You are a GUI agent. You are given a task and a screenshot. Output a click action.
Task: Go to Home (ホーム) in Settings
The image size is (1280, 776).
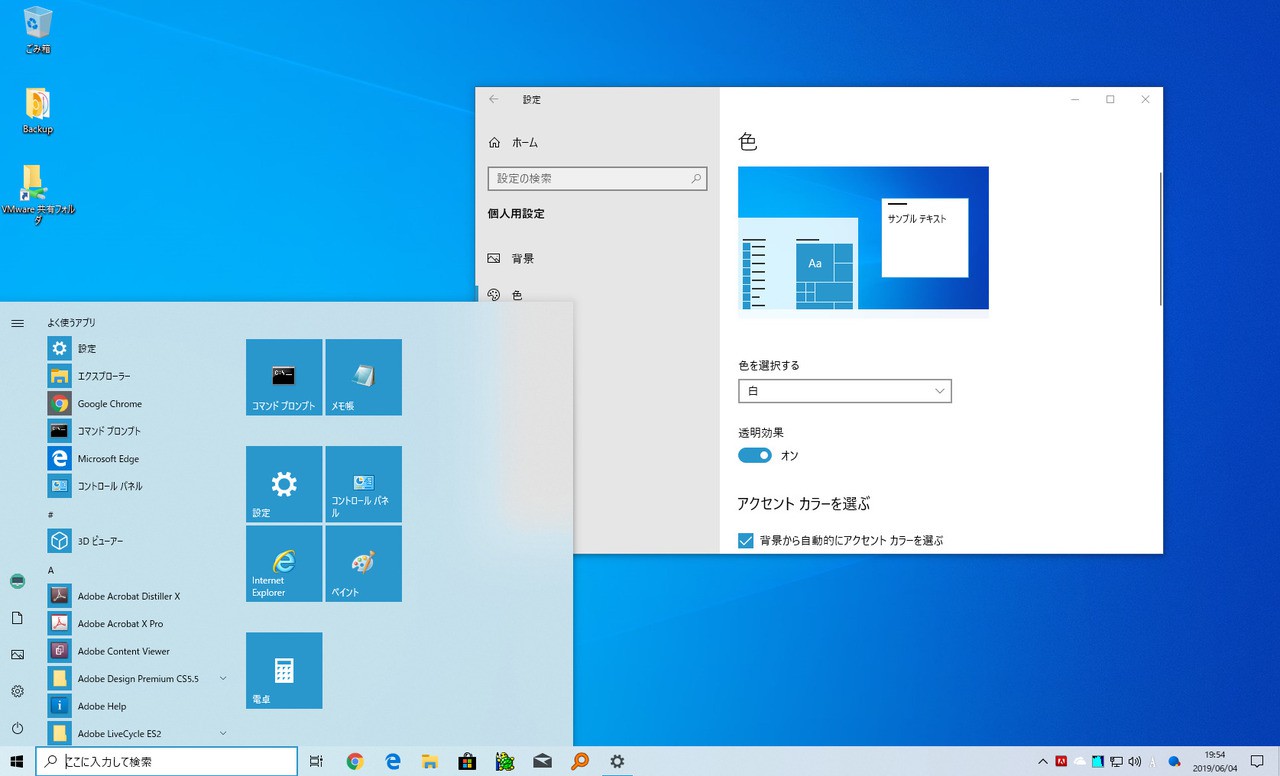(524, 143)
